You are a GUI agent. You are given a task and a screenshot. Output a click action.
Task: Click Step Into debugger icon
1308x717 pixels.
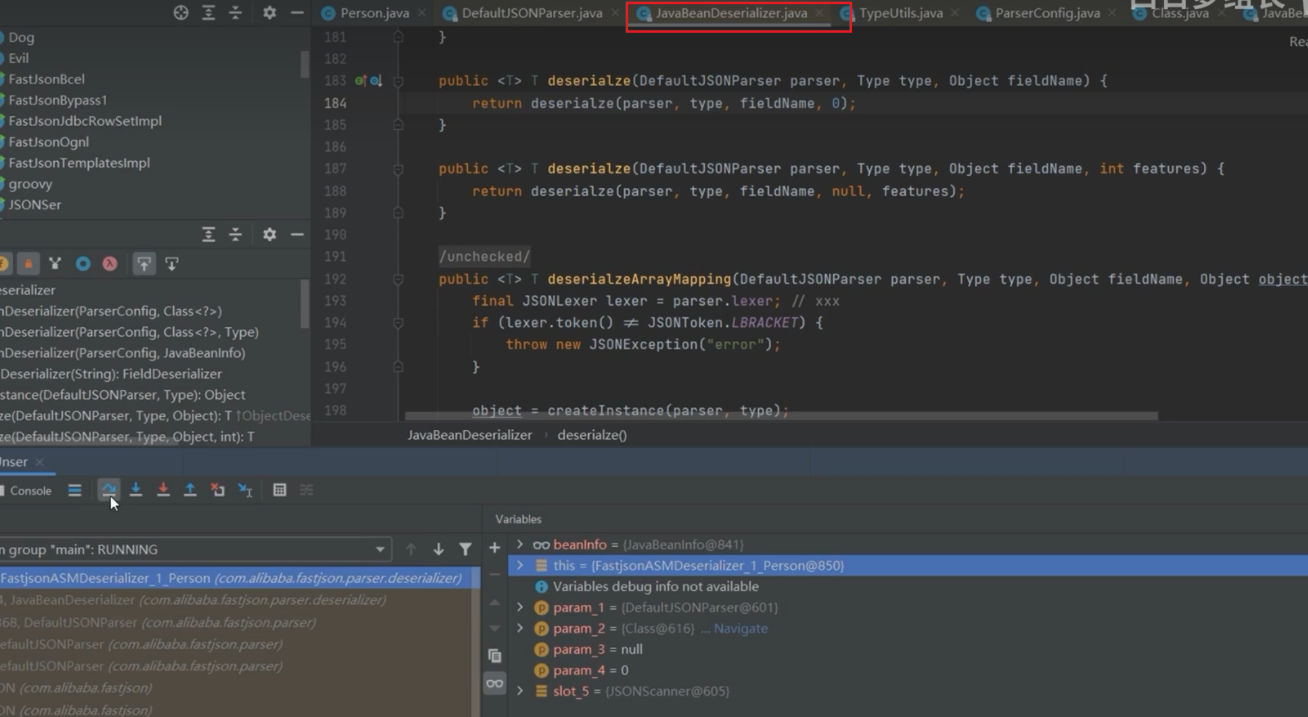[136, 490]
